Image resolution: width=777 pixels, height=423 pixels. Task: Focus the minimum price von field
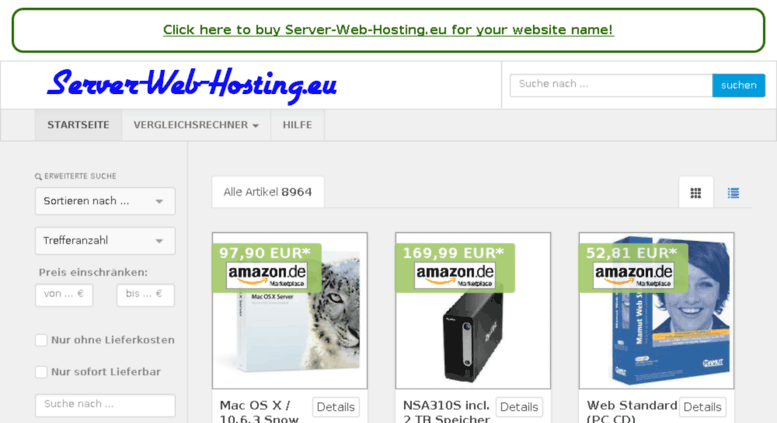point(64,295)
